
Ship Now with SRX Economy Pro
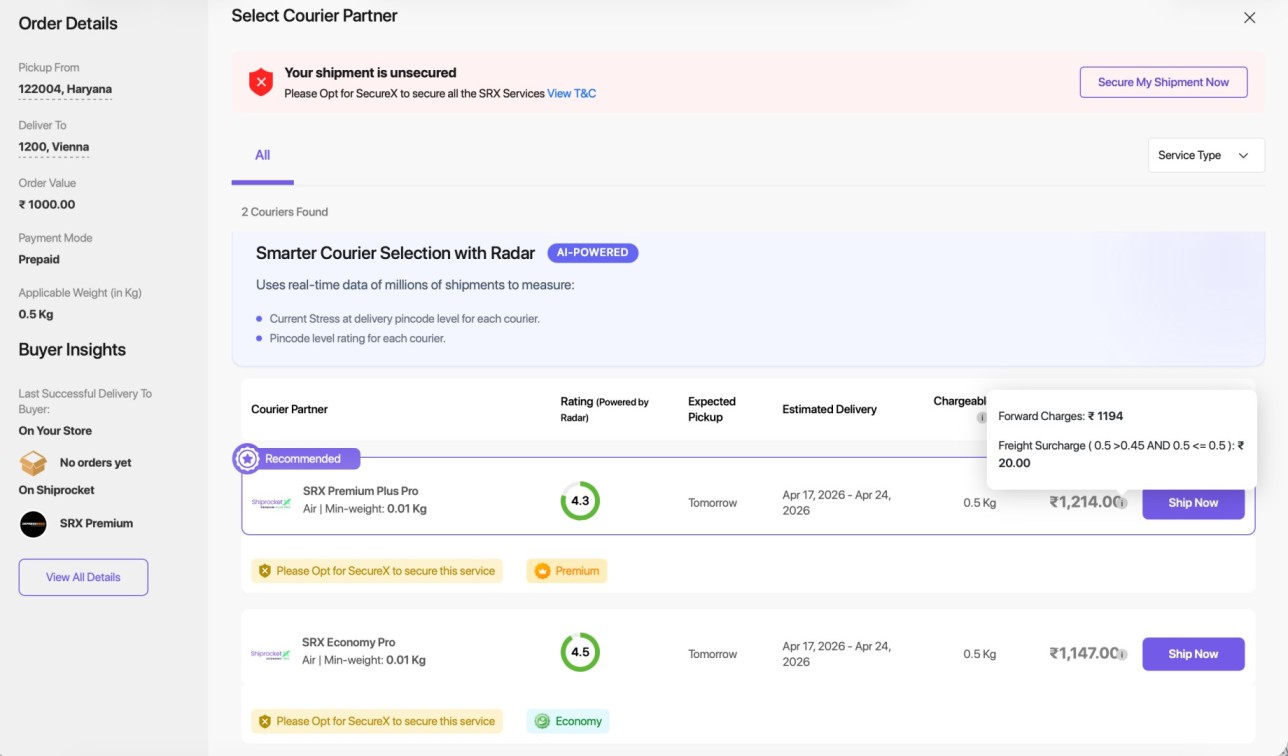coord(1193,654)
